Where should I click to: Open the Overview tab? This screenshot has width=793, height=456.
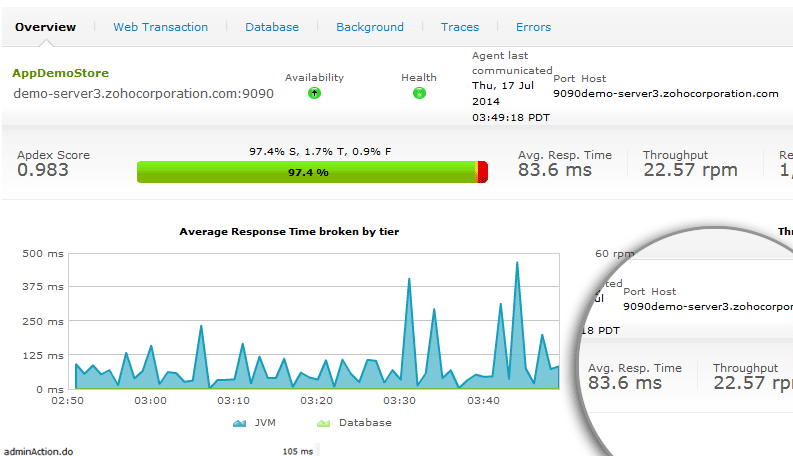(46, 27)
